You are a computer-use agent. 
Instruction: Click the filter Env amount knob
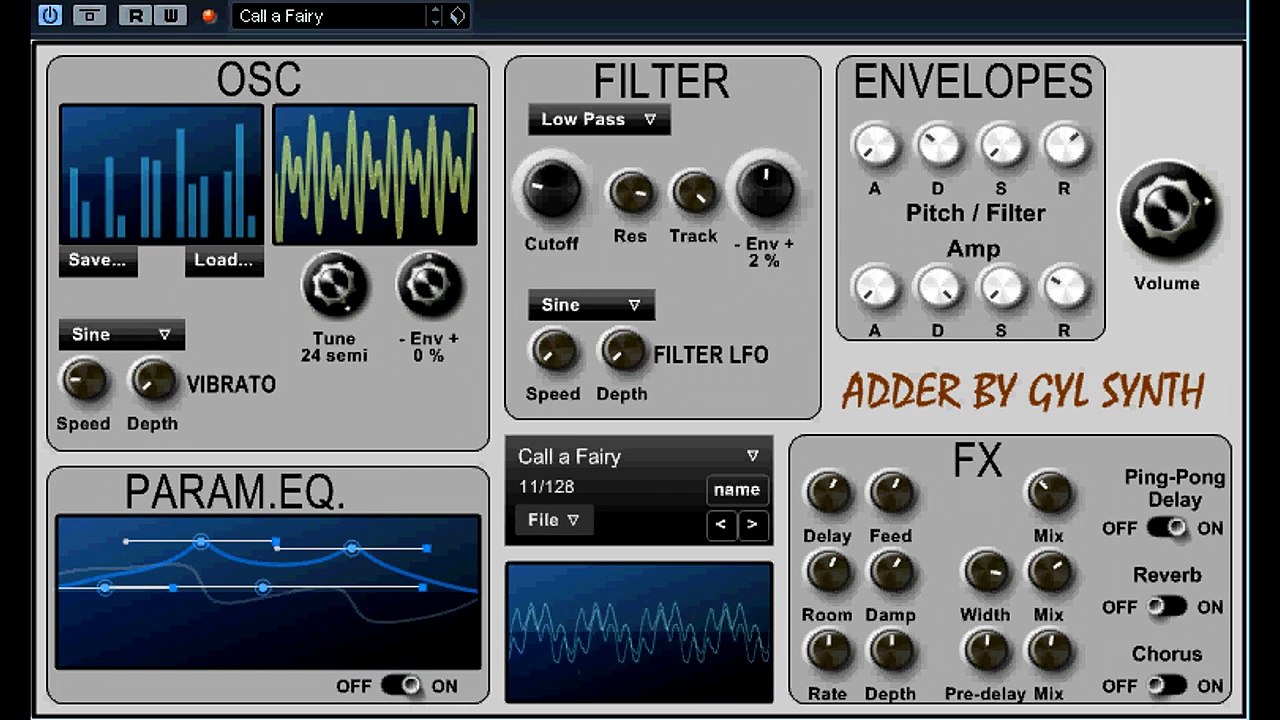[x=766, y=187]
